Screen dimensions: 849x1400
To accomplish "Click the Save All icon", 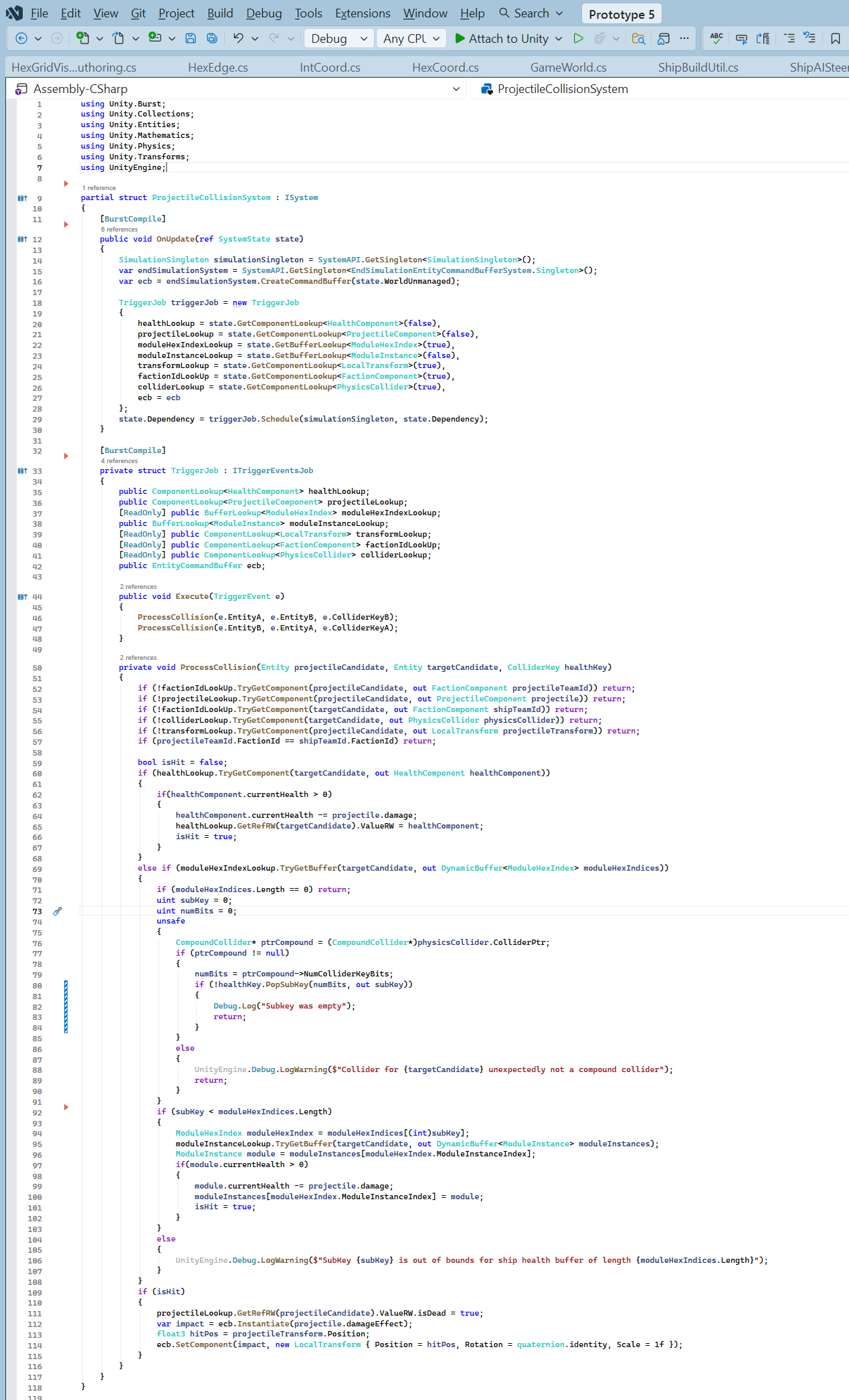I will coord(212,38).
